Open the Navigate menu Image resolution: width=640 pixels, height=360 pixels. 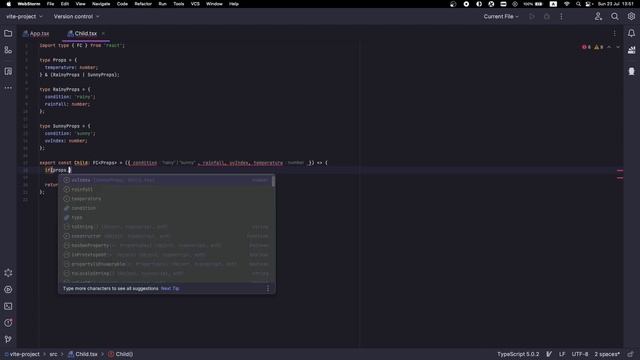tap(101, 4)
